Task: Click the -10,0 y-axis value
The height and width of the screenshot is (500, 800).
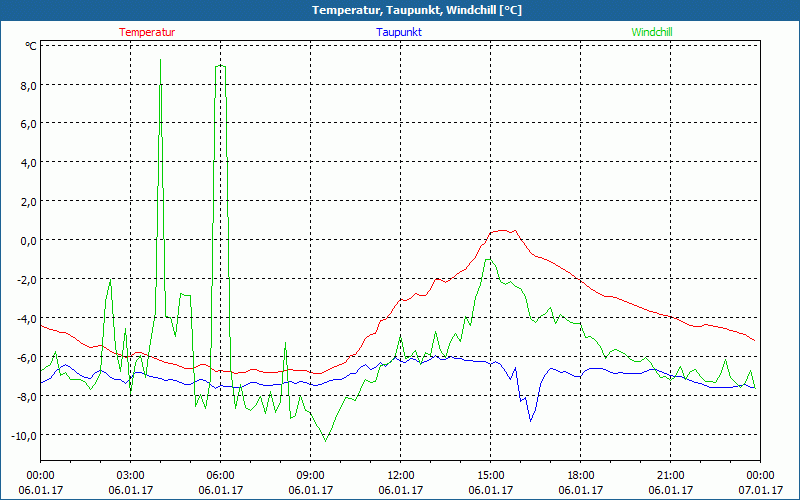Action: (x=24, y=435)
